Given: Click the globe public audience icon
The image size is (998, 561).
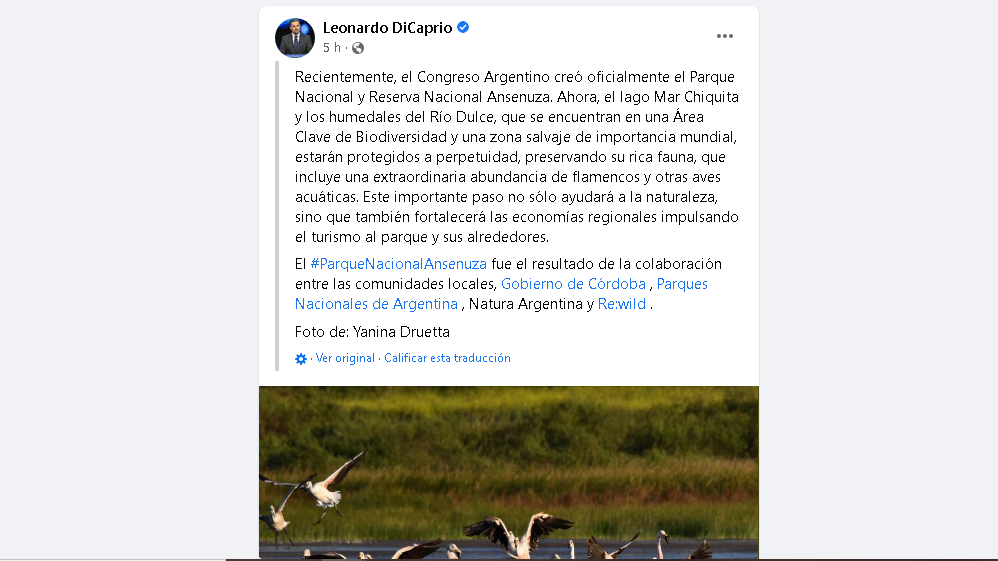Looking at the screenshot, I should point(358,48).
